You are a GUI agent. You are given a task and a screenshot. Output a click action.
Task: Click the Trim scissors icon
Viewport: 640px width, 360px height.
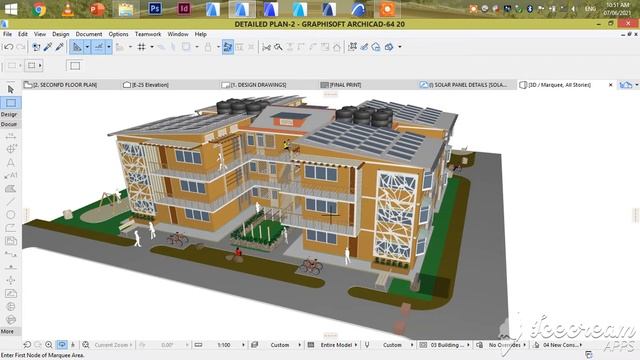[267, 47]
